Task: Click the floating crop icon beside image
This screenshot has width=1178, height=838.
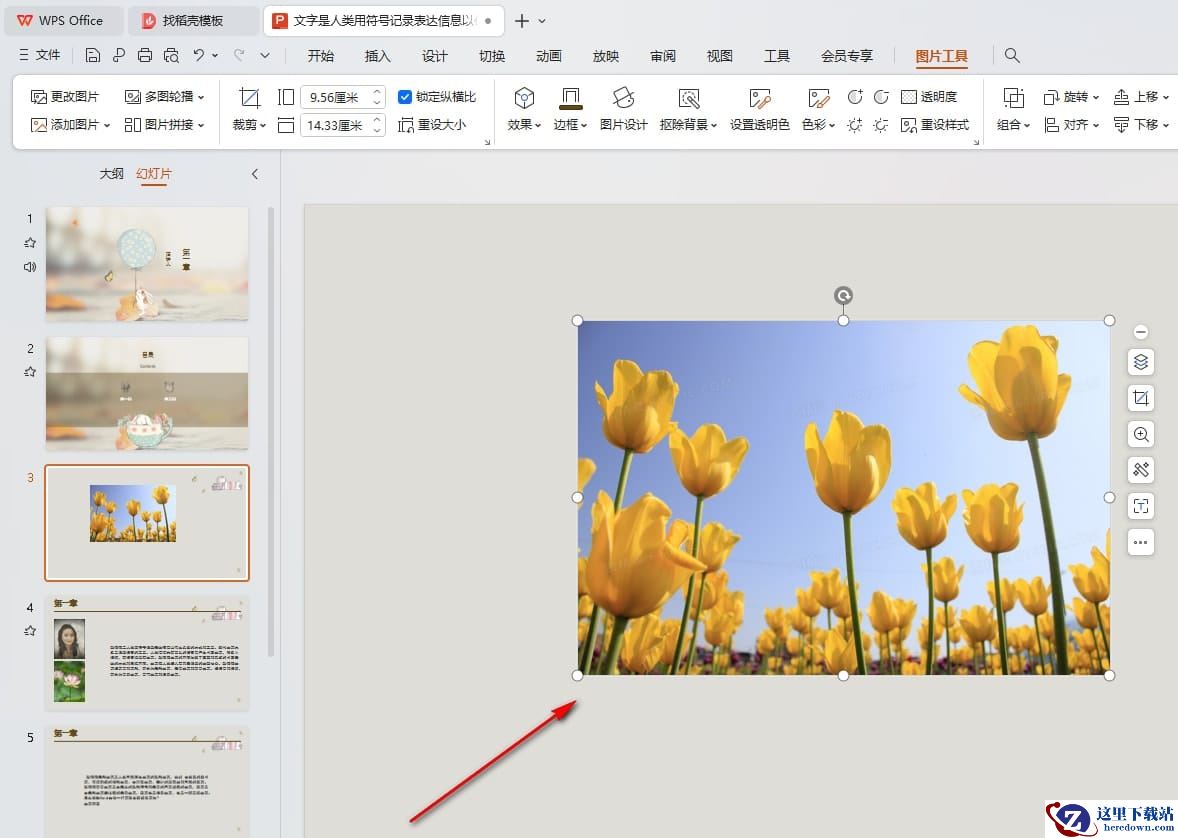Action: pos(1140,398)
